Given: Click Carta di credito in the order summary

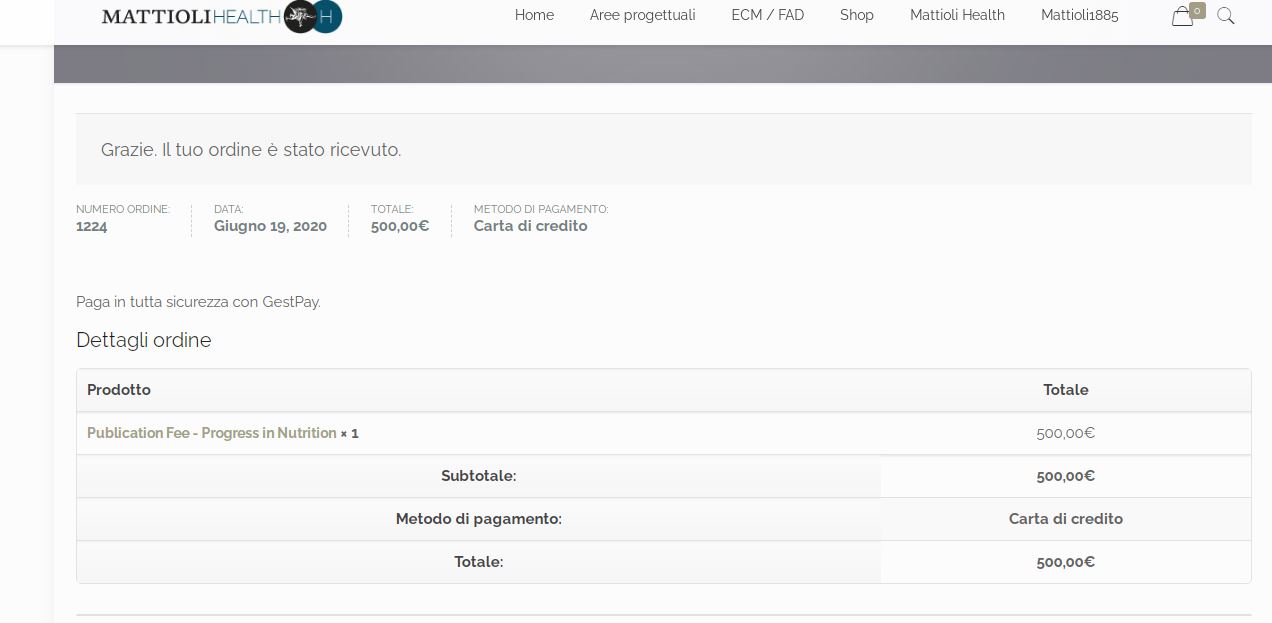Looking at the screenshot, I should (x=530, y=226).
